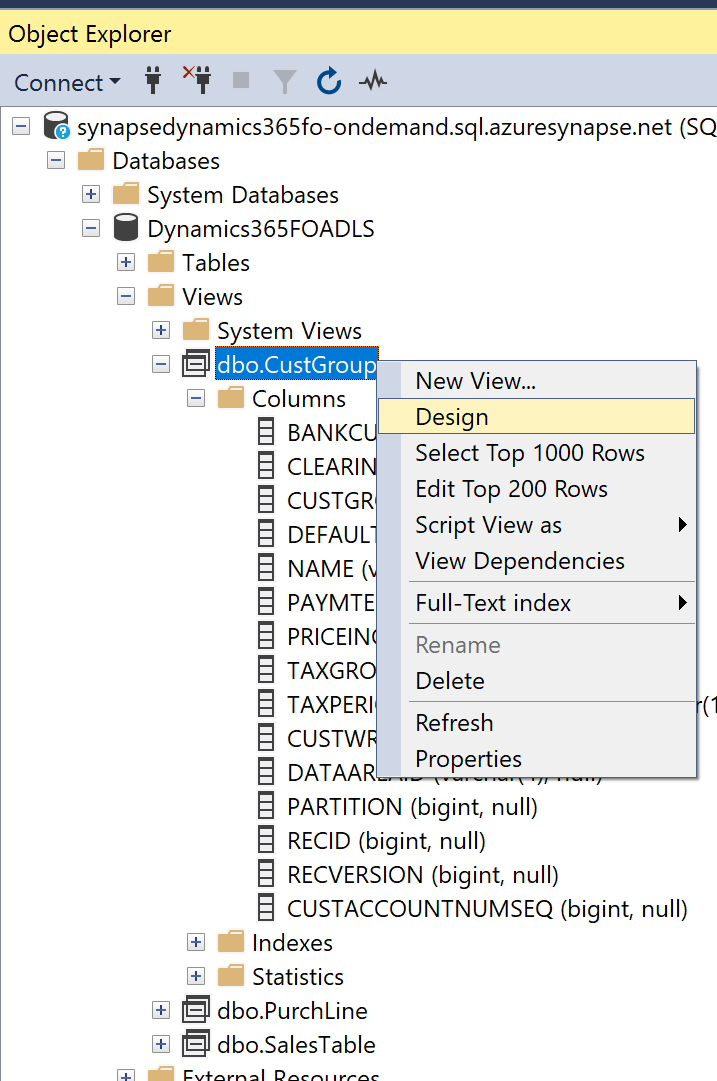Open the Connect dropdown
The height and width of the screenshot is (1081, 717).
(x=67, y=83)
